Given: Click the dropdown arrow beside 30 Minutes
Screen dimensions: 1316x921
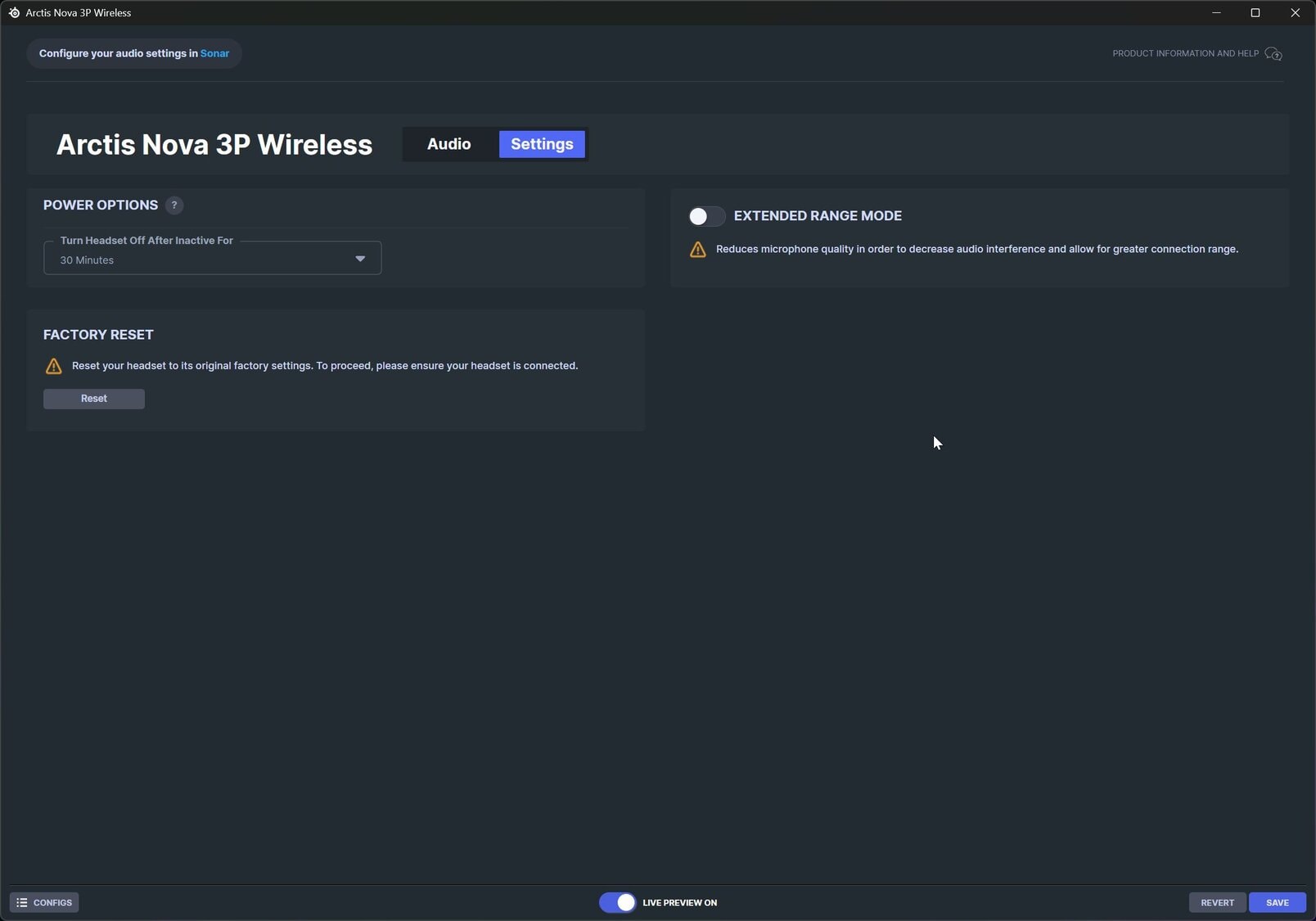Looking at the screenshot, I should 360,259.
